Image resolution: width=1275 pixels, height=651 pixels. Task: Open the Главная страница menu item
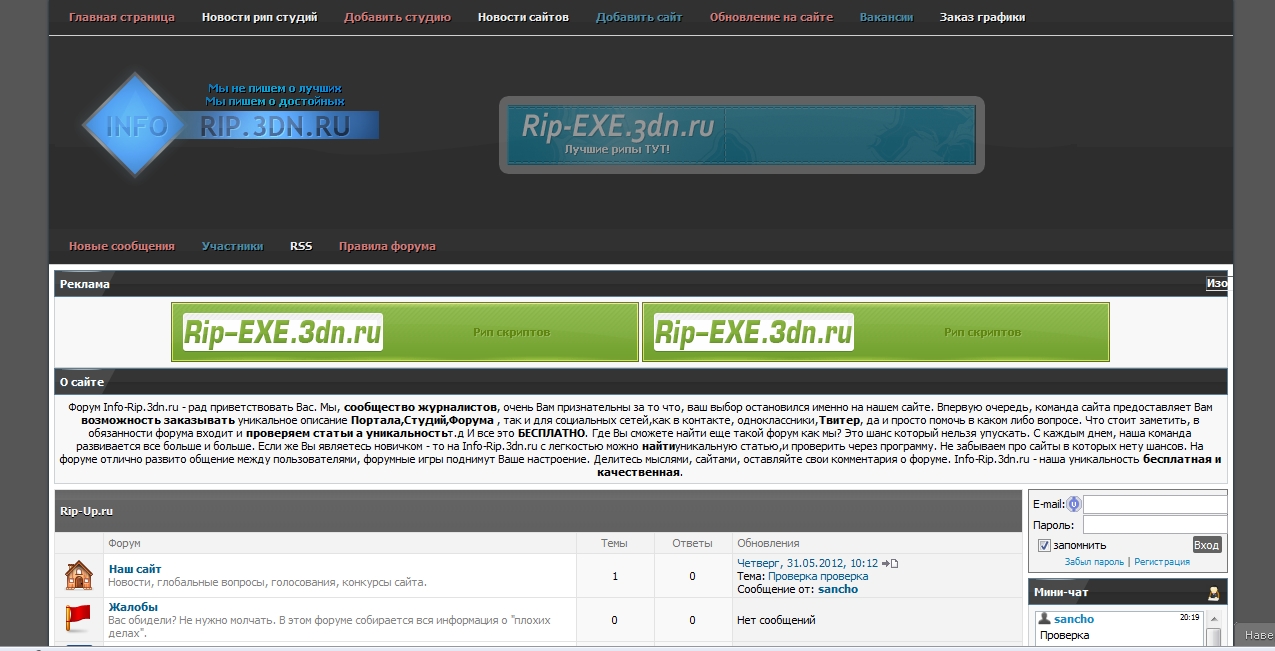point(121,17)
